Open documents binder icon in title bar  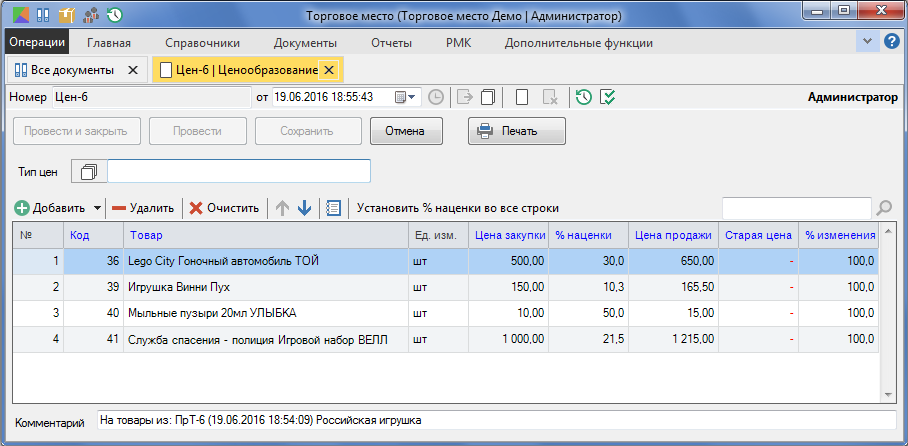pyautogui.click(x=43, y=14)
